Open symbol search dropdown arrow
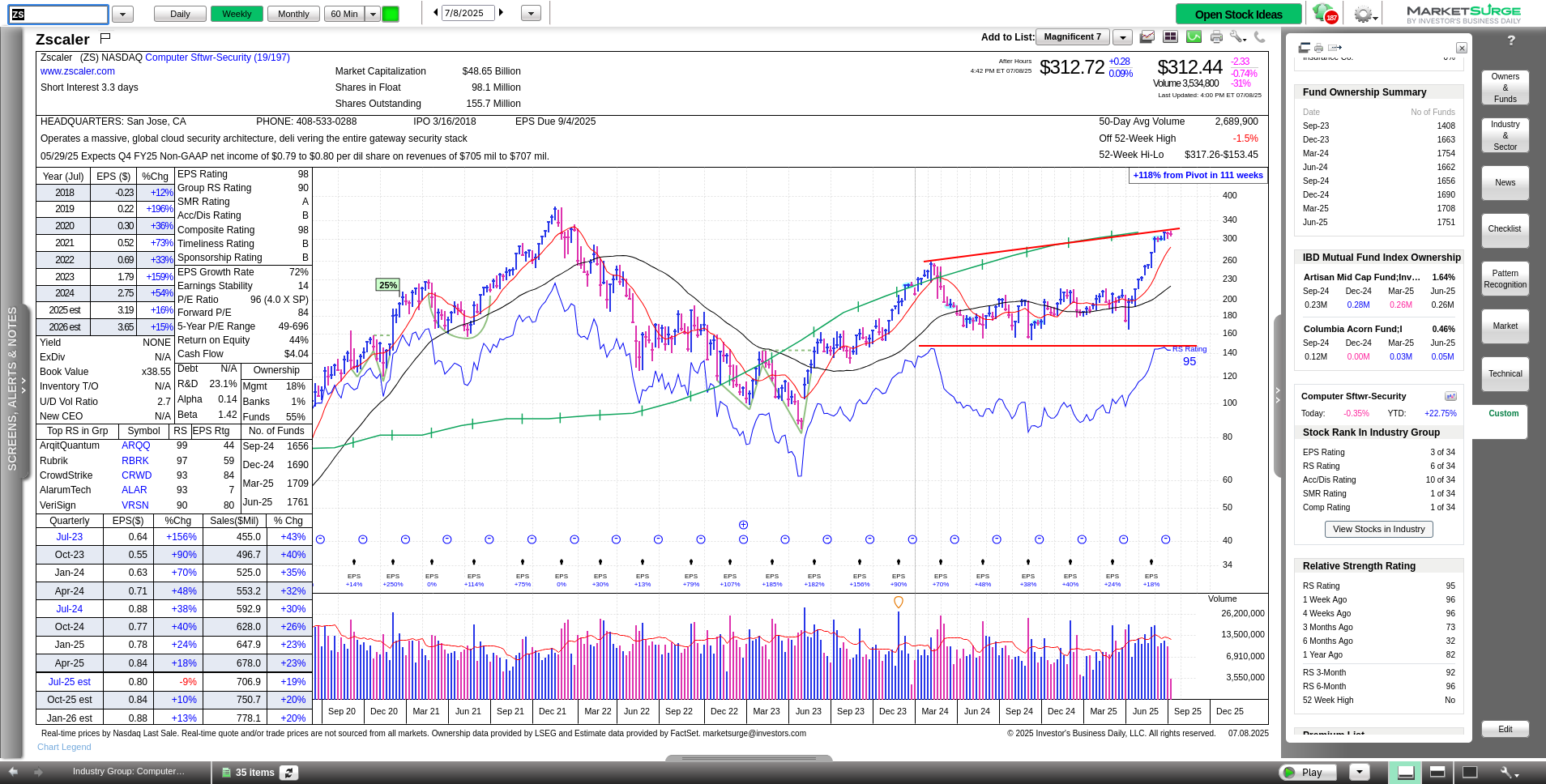This screenshot has height=784, width=1546. point(122,14)
